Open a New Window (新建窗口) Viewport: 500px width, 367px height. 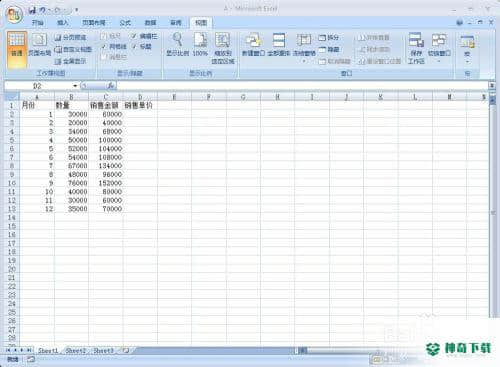pyautogui.click(x=253, y=44)
